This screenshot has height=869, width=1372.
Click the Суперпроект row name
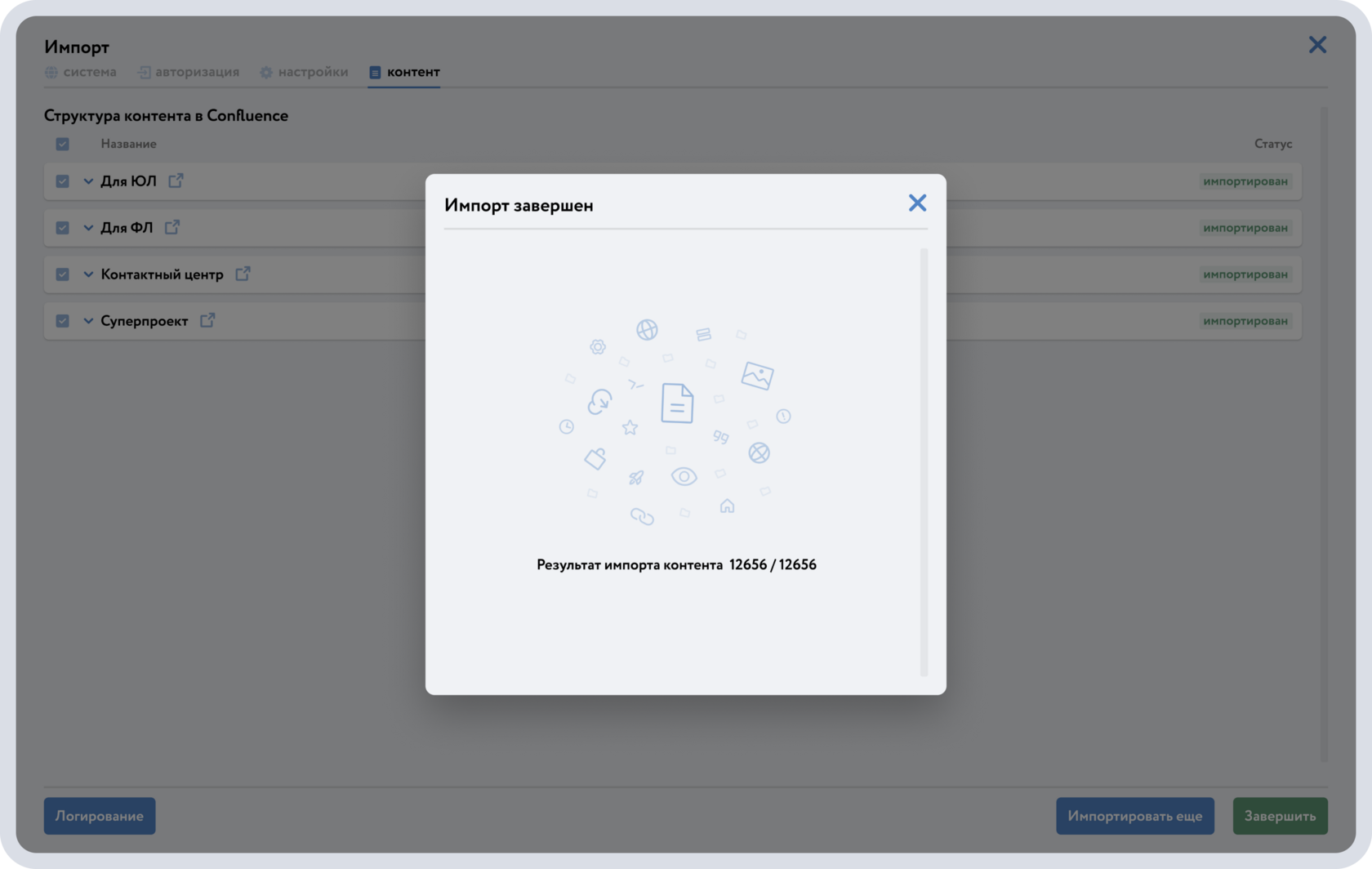(x=145, y=321)
